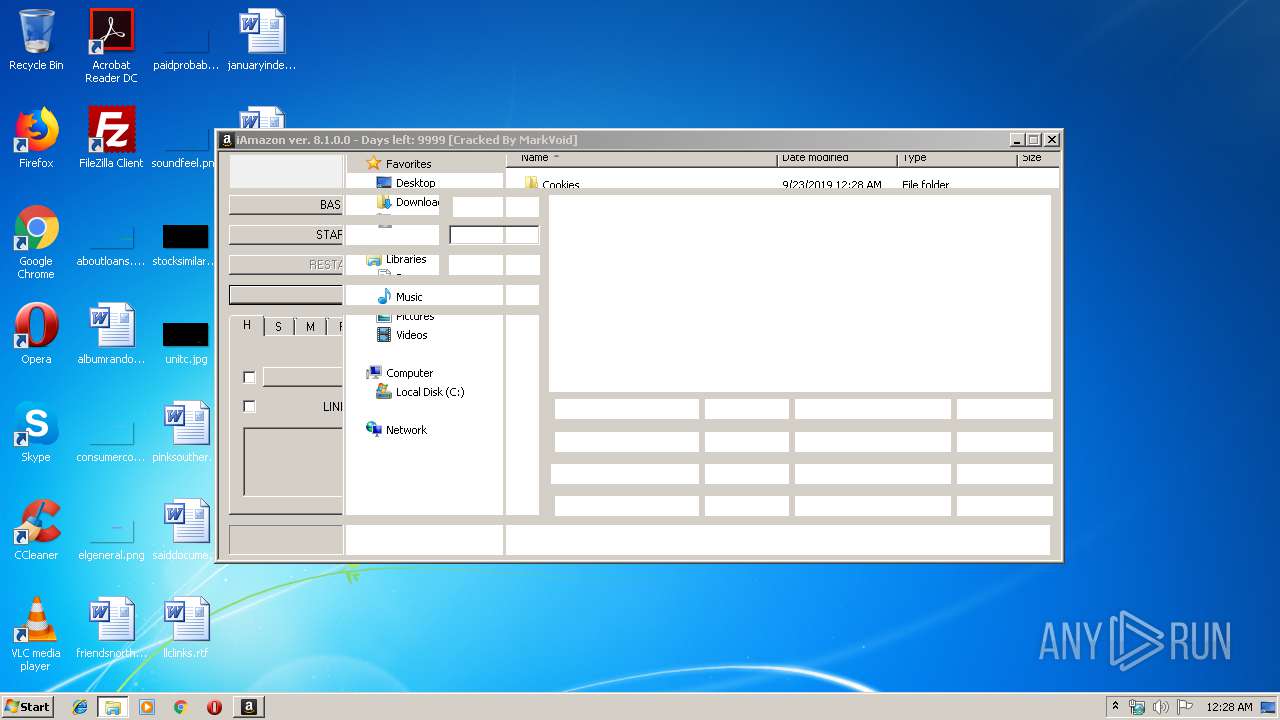Open the Music library
This screenshot has height=720, width=1280.
pos(400,297)
